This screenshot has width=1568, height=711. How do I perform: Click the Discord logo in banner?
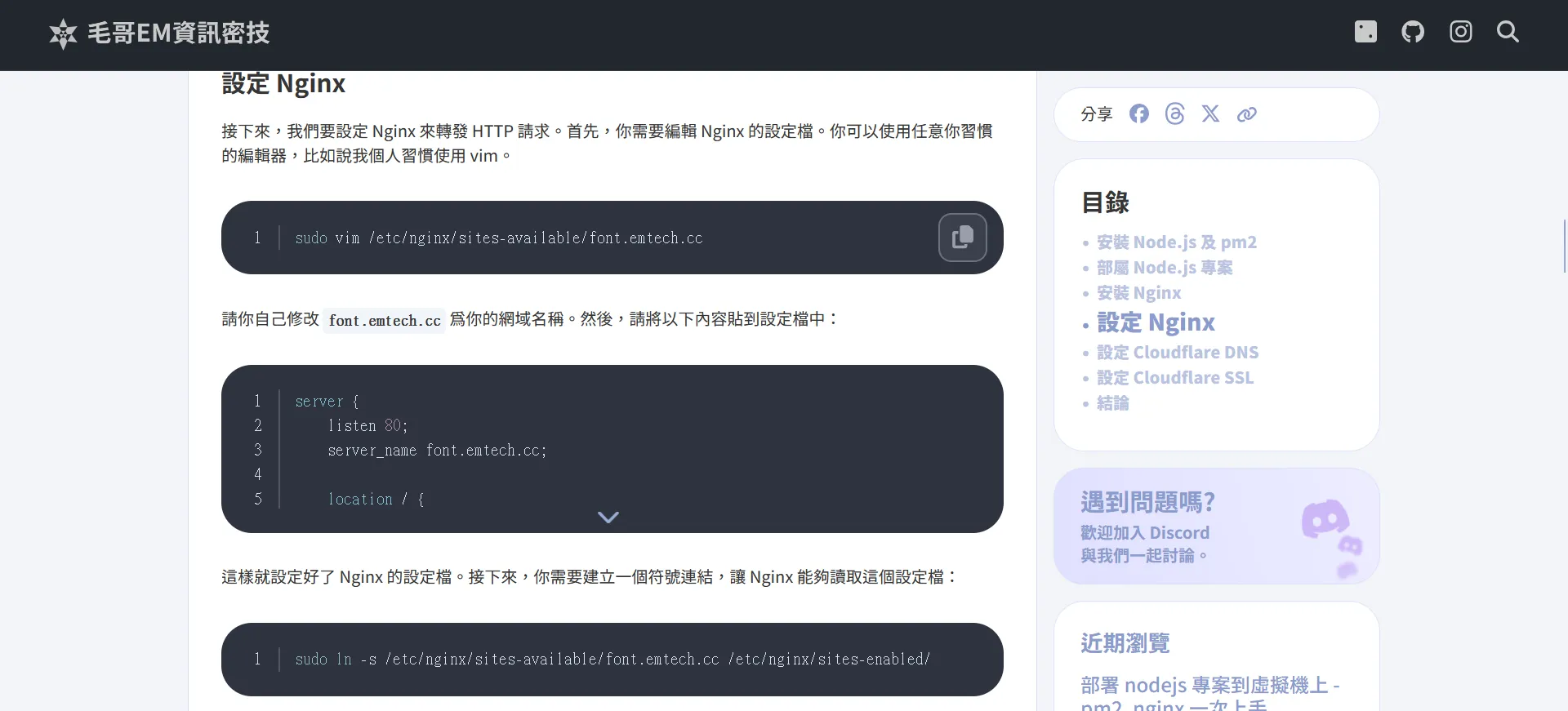pyautogui.click(x=1324, y=518)
